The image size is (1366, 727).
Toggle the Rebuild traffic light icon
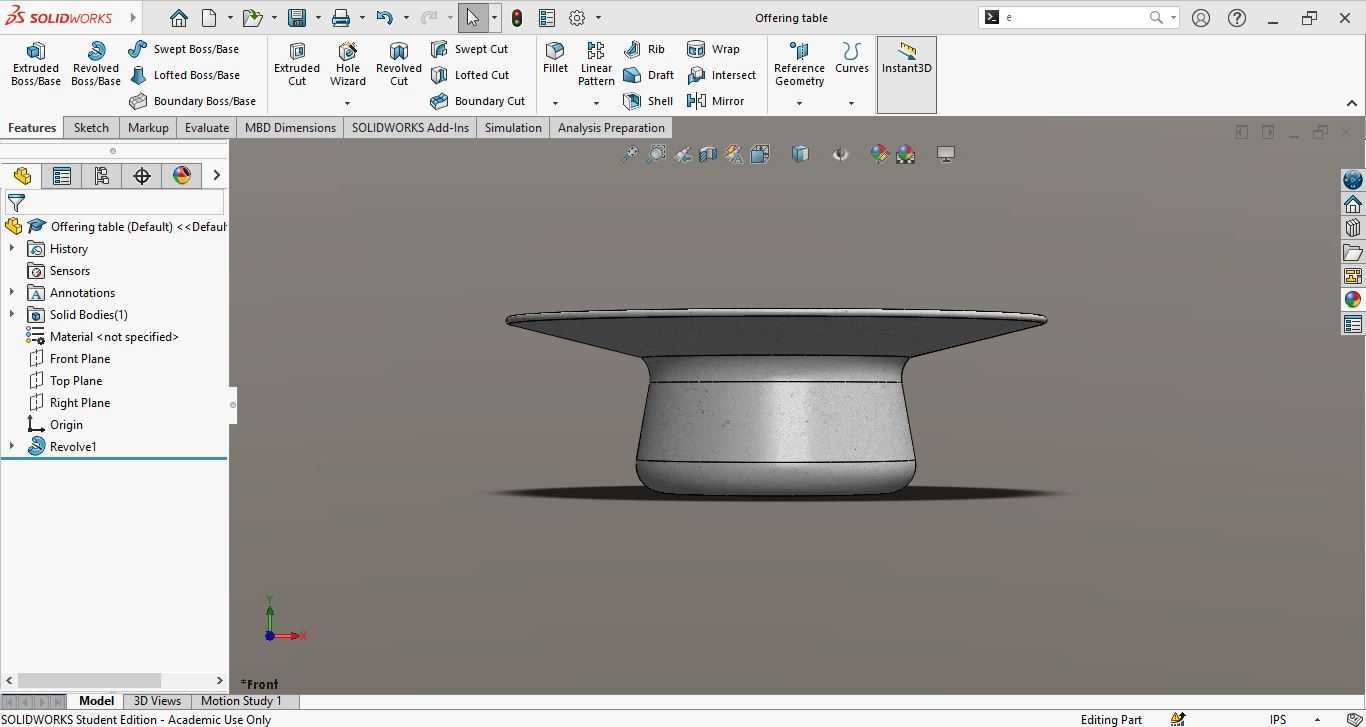tap(517, 18)
